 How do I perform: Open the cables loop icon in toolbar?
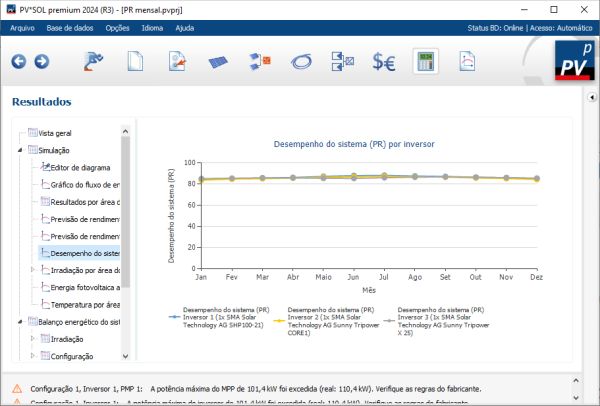click(x=301, y=62)
